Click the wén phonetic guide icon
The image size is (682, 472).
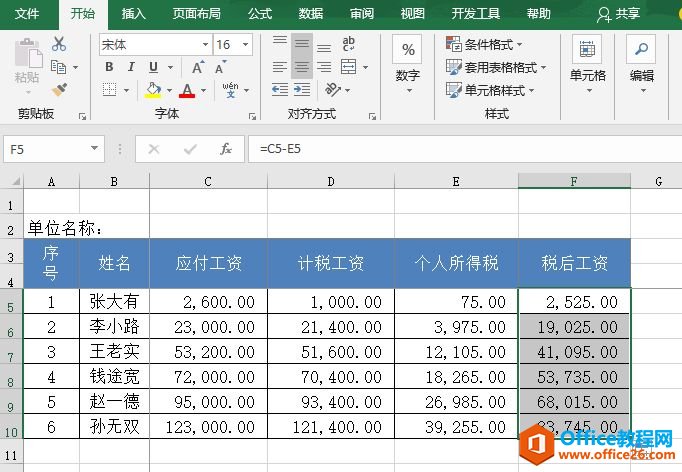click(231, 90)
